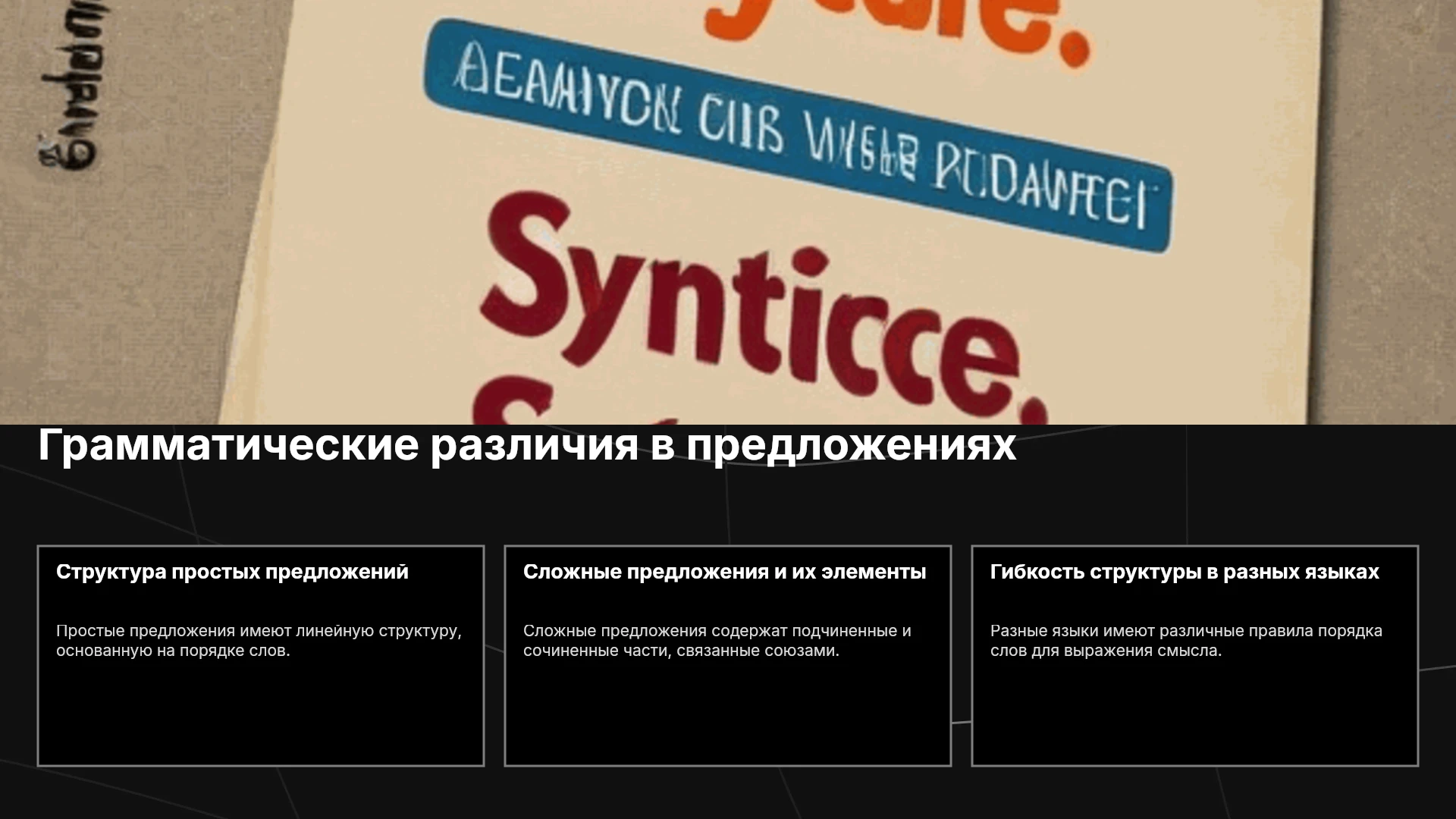The width and height of the screenshot is (1456, 819).
Task: Click description mentioning подчиненные и сочиненные части
Action: pos(717,641)
